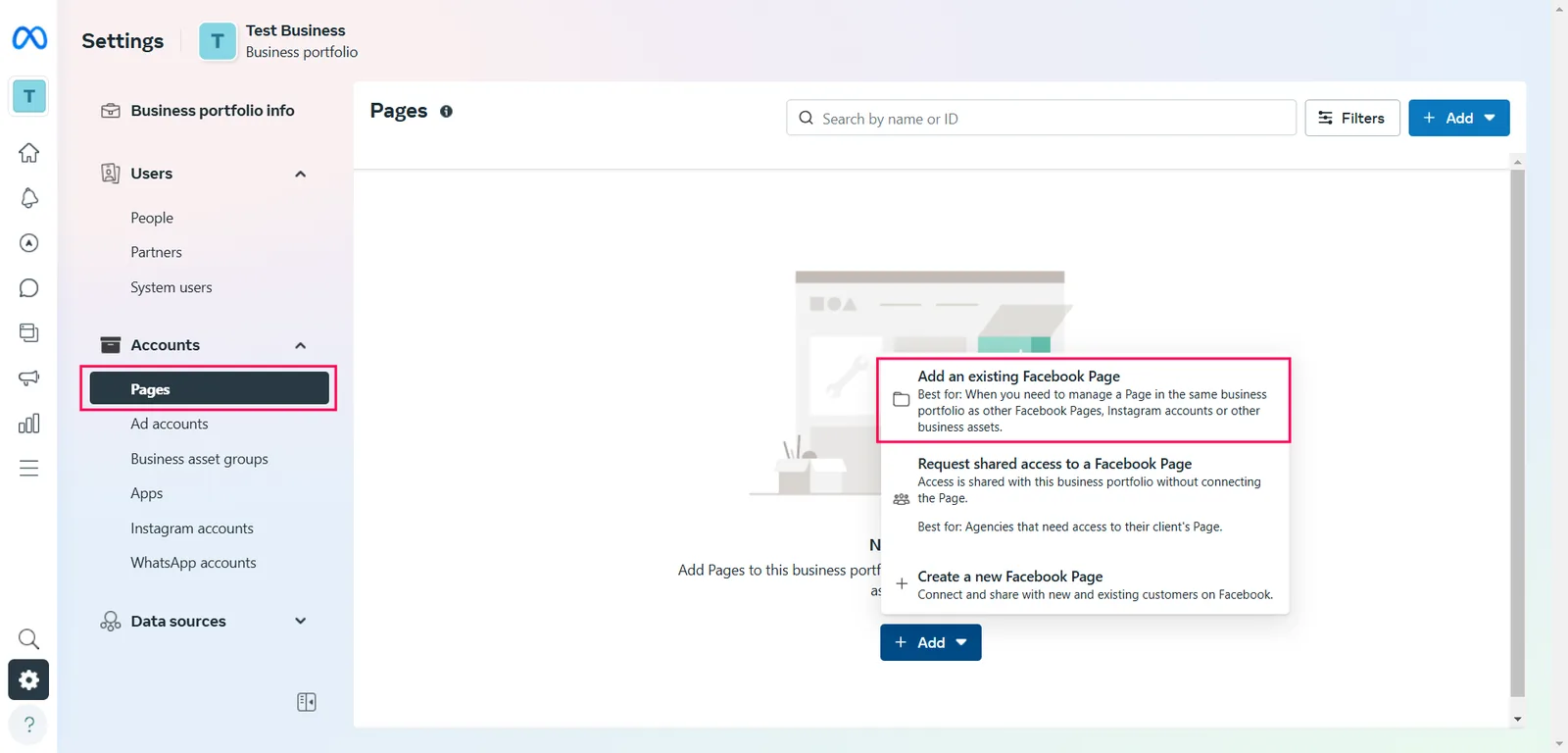Open the chat bubble inbox icon

pyautogui.click(x=29, y=288)
